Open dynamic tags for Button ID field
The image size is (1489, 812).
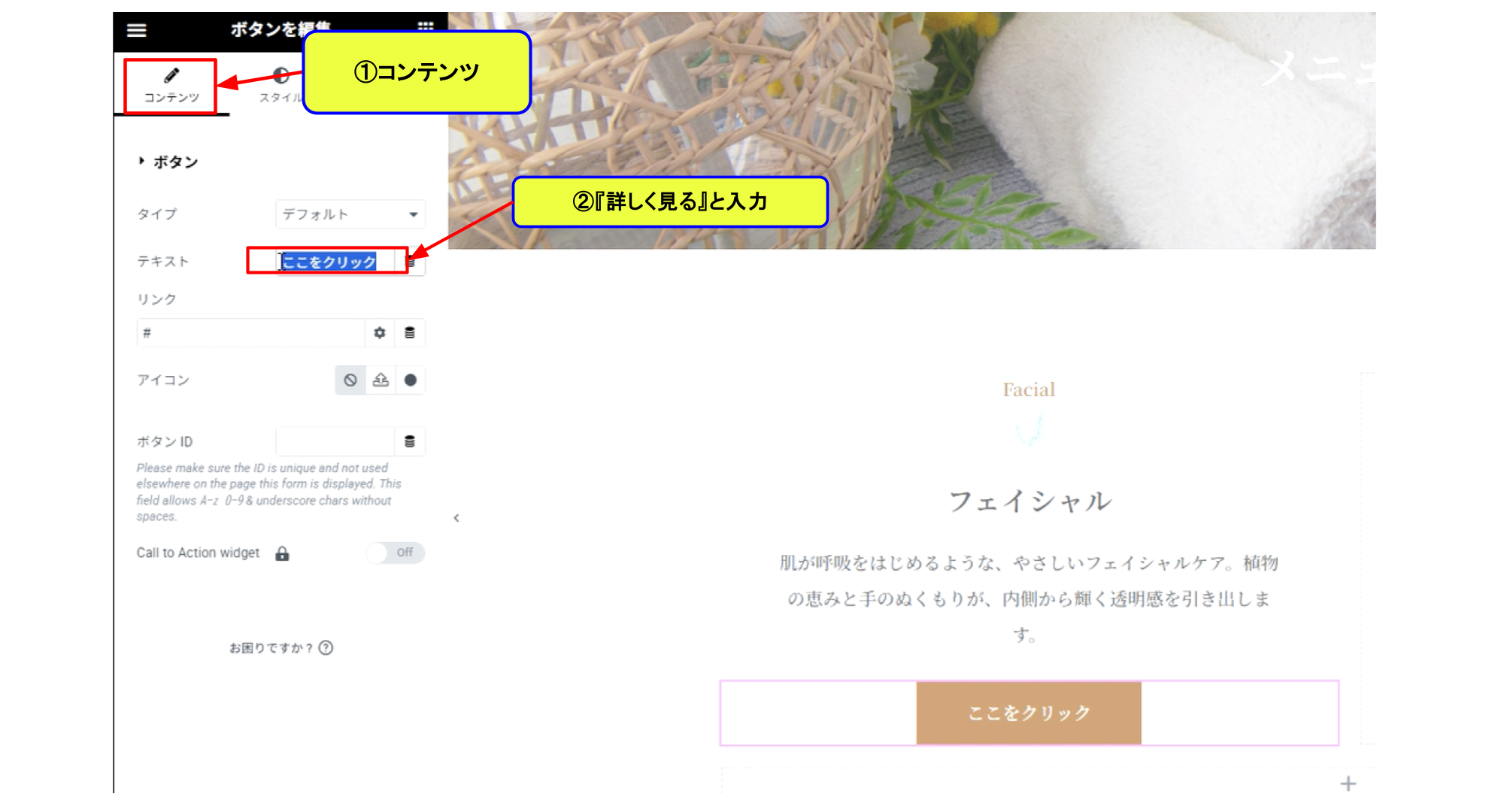click(410, 441)
